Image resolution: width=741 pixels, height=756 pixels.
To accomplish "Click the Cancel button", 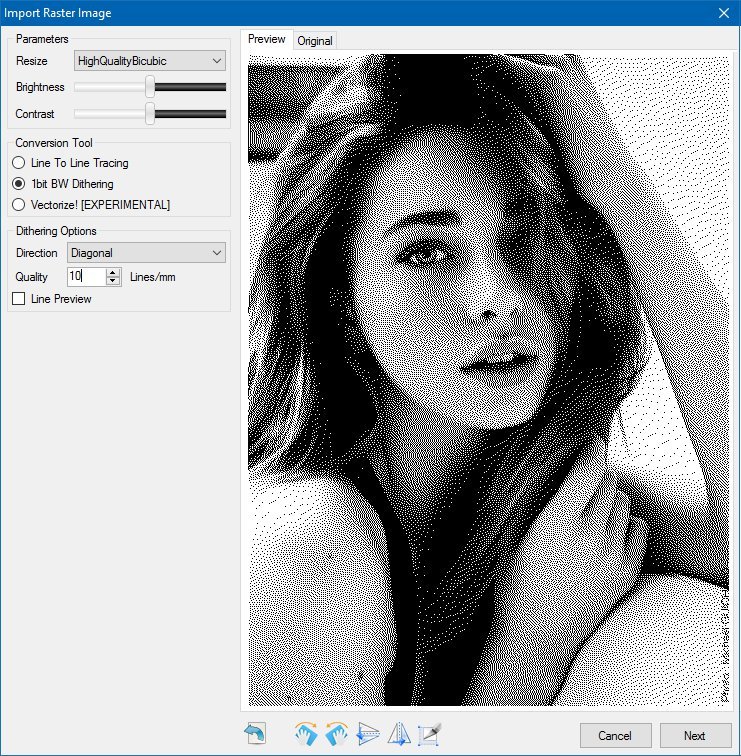I will (615, 736).
